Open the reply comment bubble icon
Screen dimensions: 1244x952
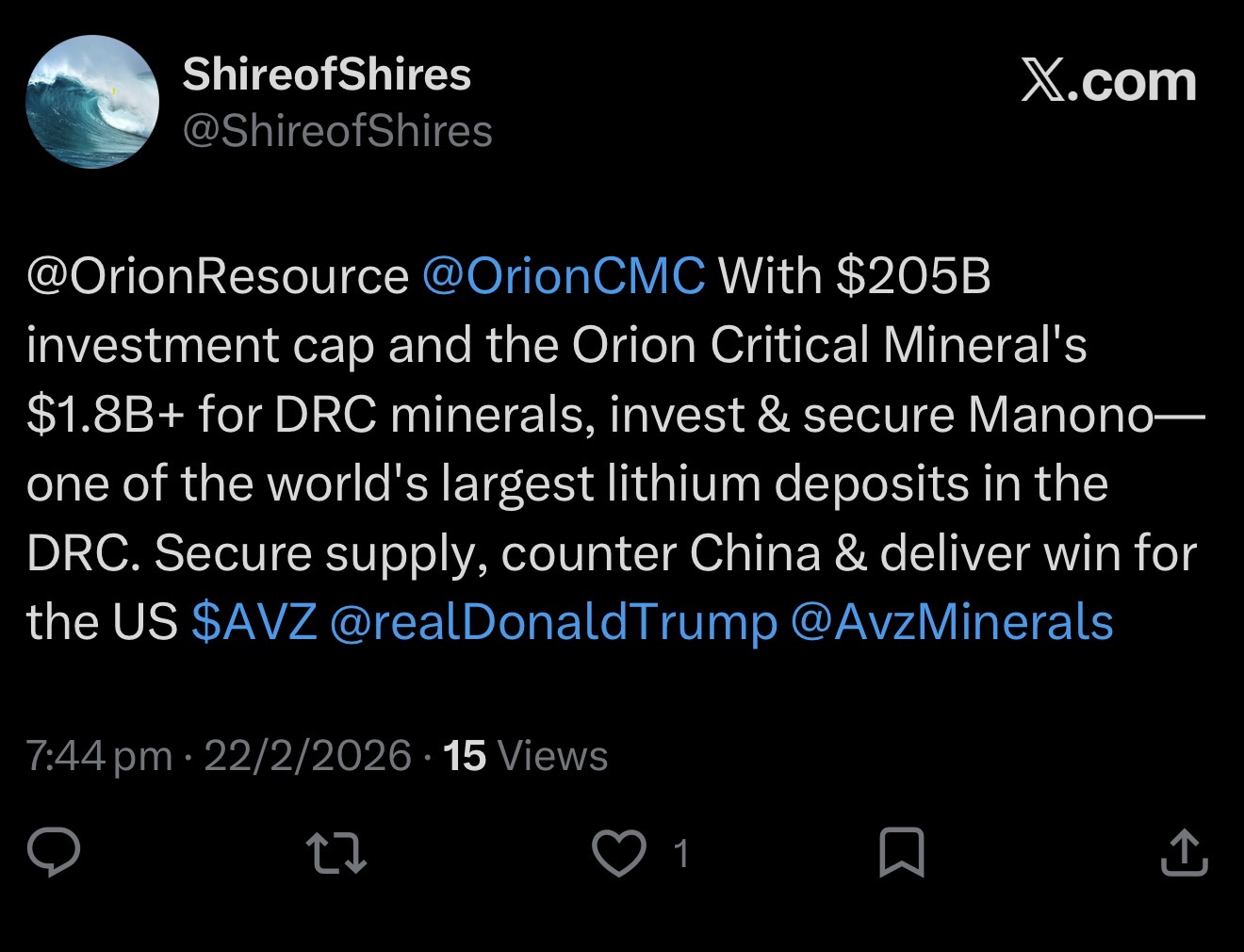pos(53,852)
